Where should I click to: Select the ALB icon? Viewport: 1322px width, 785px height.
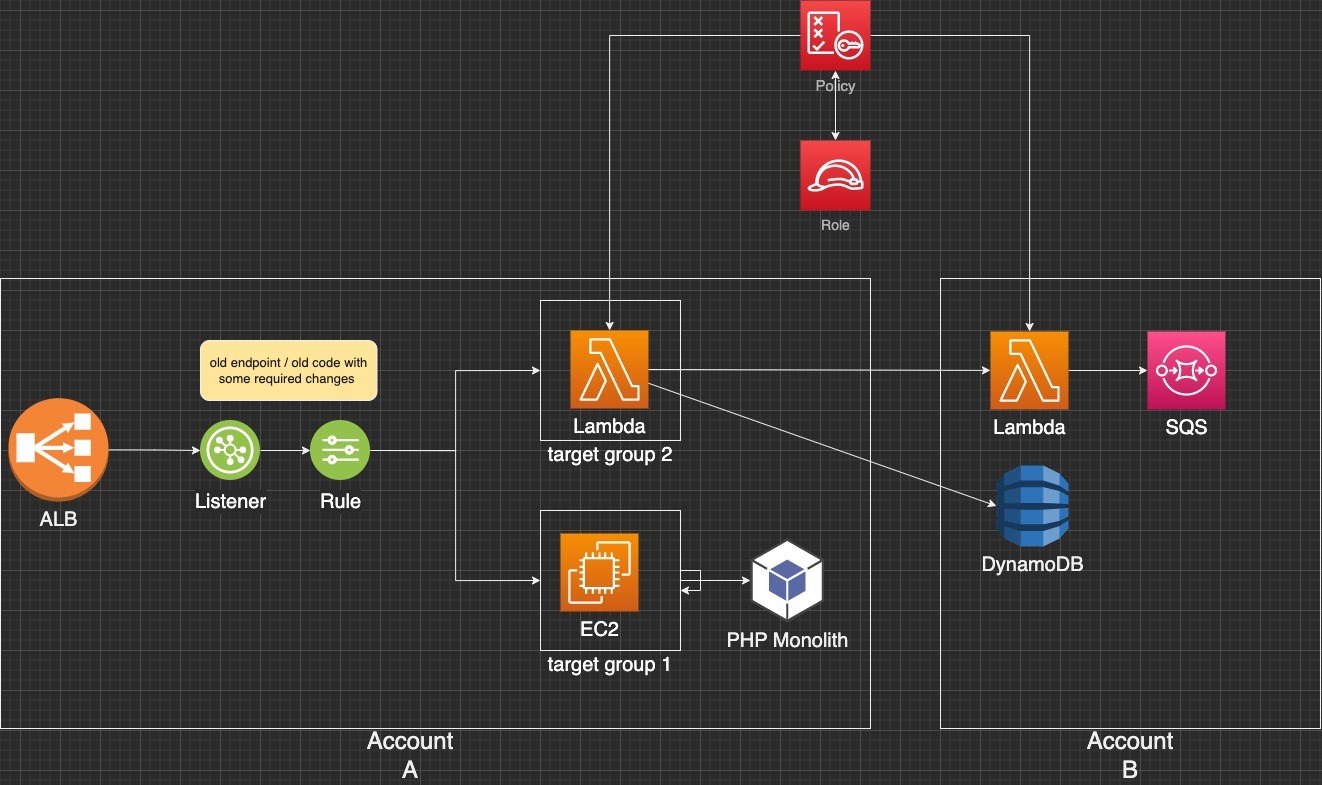point(58,449)
